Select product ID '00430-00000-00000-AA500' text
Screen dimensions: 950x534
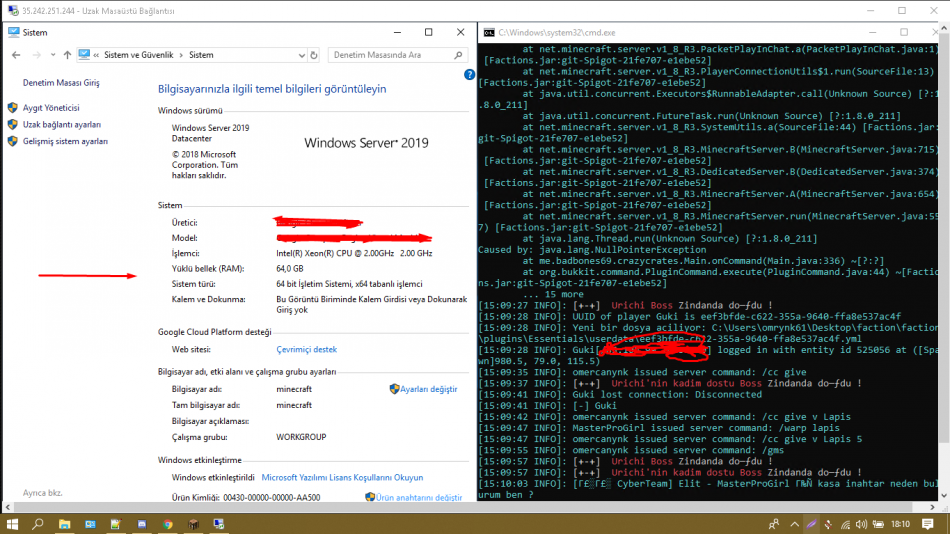click(x=271, y=498)
